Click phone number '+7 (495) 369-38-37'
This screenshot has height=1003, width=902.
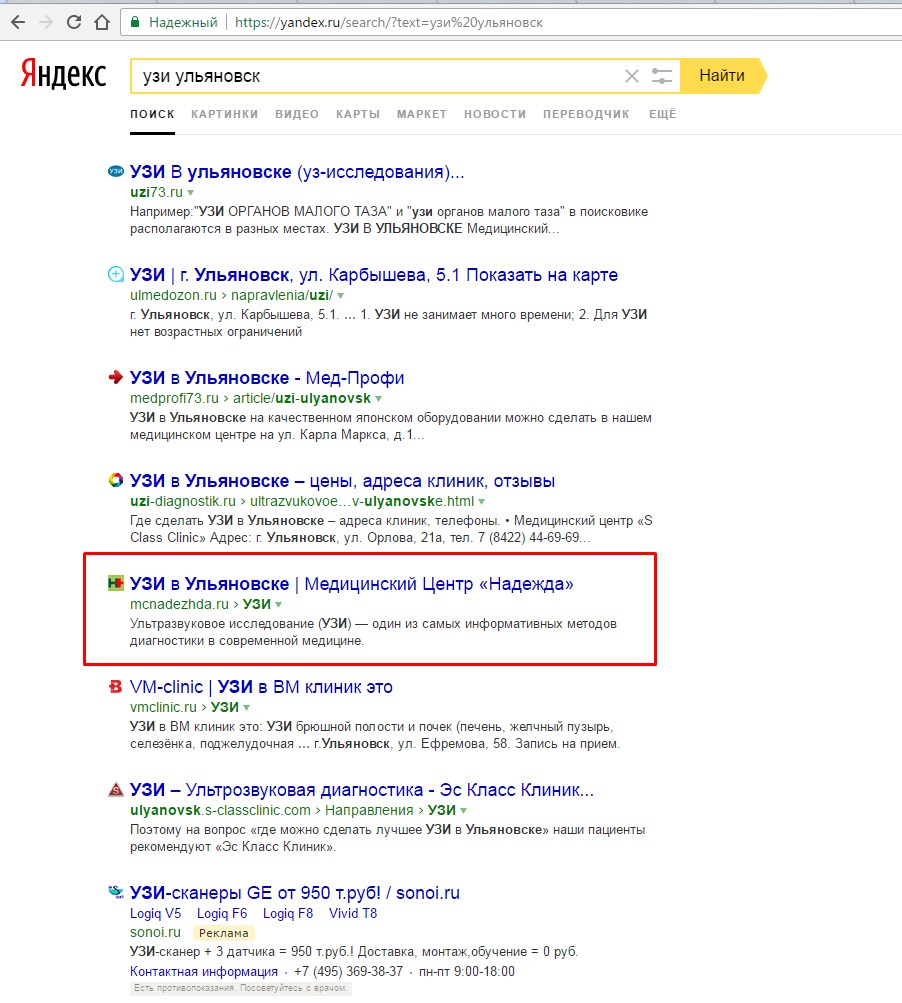349,972
